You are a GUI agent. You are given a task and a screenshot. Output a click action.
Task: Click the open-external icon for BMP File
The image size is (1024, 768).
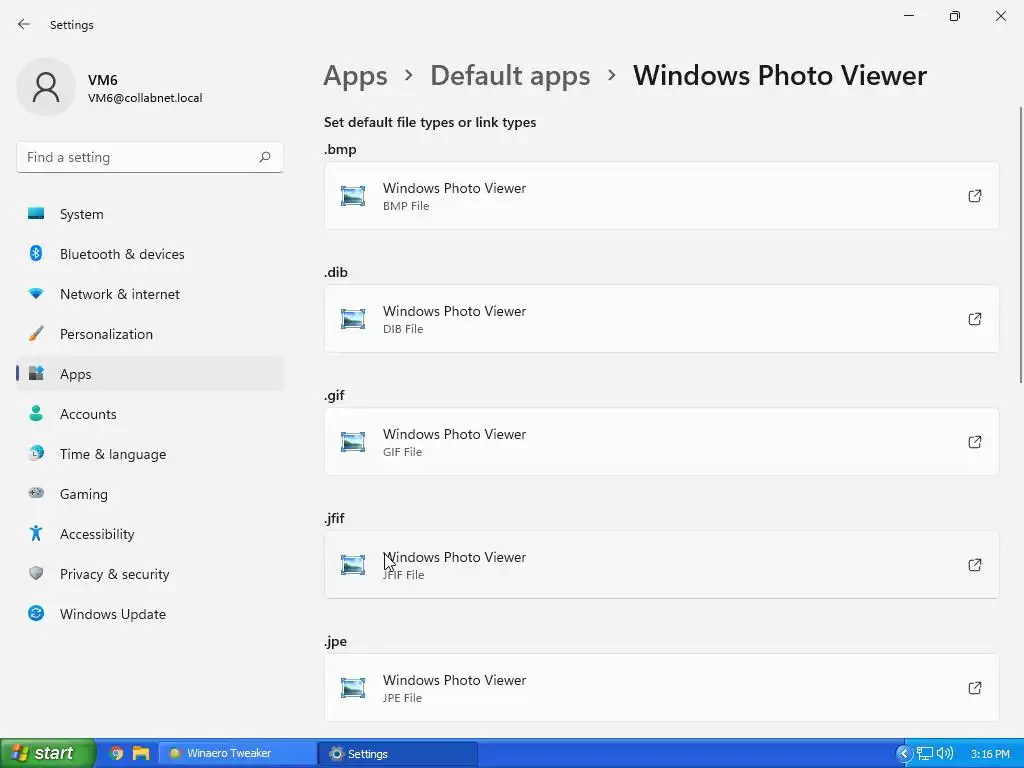point(974,196)
